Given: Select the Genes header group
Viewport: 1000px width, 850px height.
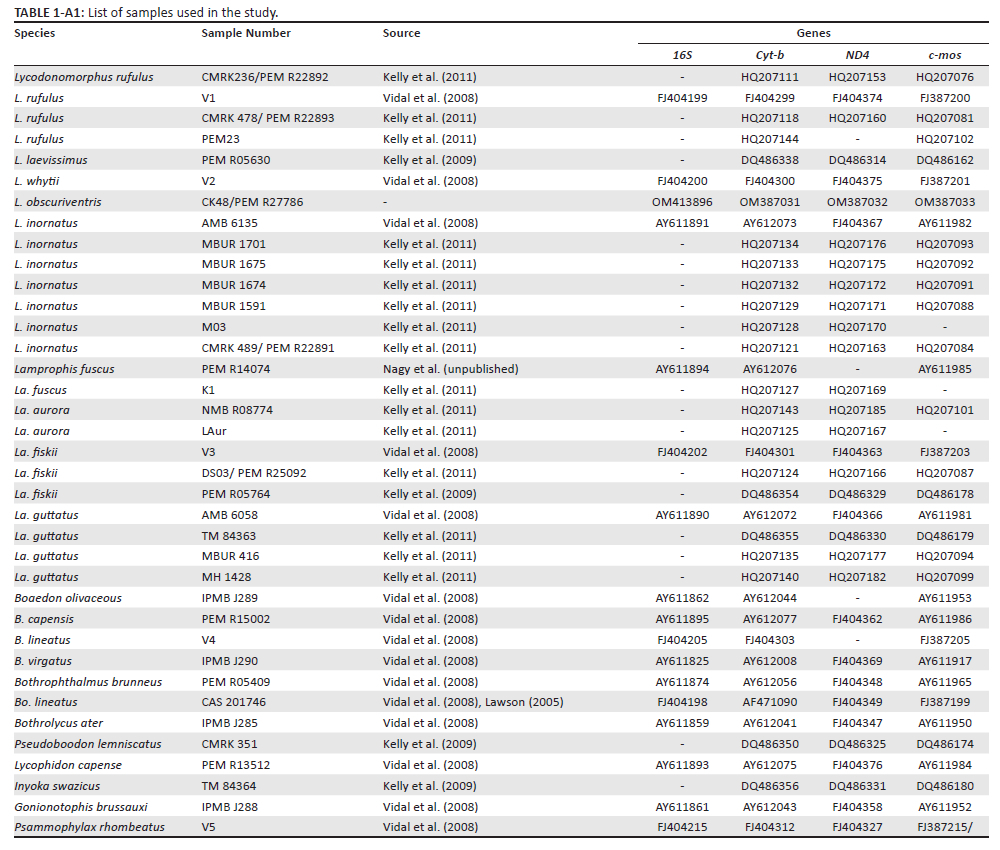Looking at the screenshot, I should click(813, 33).
